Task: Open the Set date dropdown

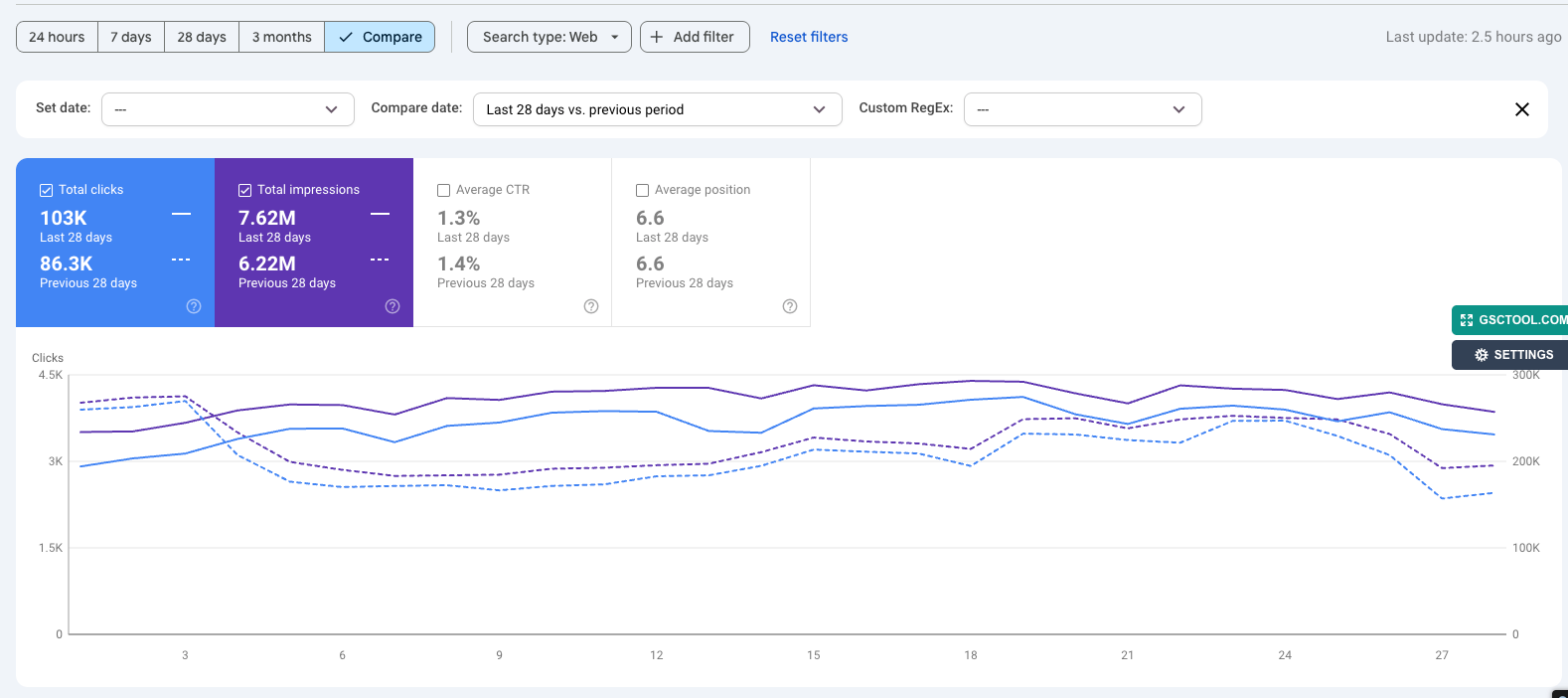Action: (228, 109)
